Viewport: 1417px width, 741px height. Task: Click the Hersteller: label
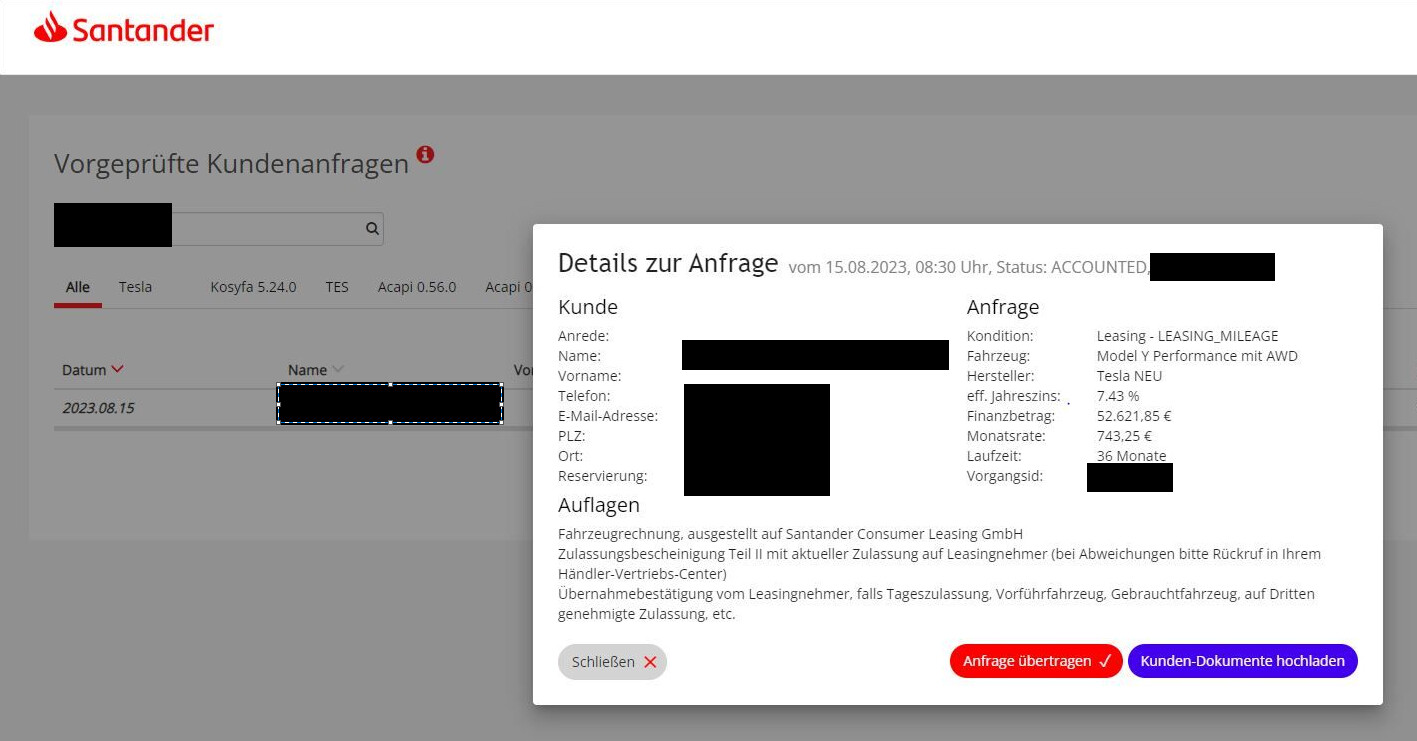[1000, 376]
